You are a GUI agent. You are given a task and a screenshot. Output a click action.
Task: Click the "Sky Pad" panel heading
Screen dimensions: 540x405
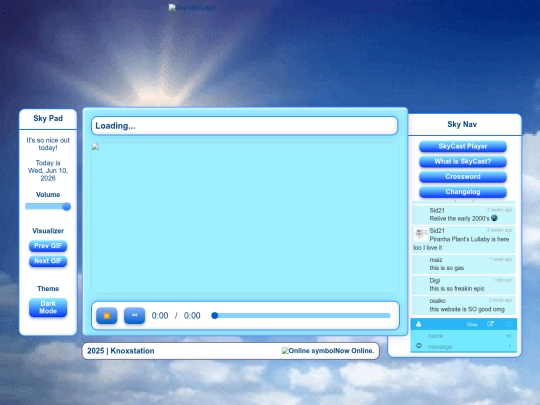point(48,118)
